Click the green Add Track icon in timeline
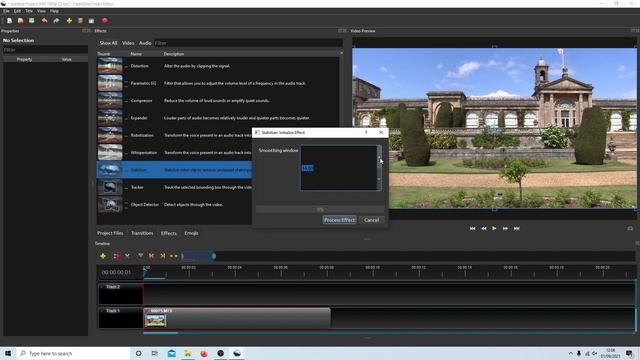Screen dimensions: 640x360 coord(103,256)
